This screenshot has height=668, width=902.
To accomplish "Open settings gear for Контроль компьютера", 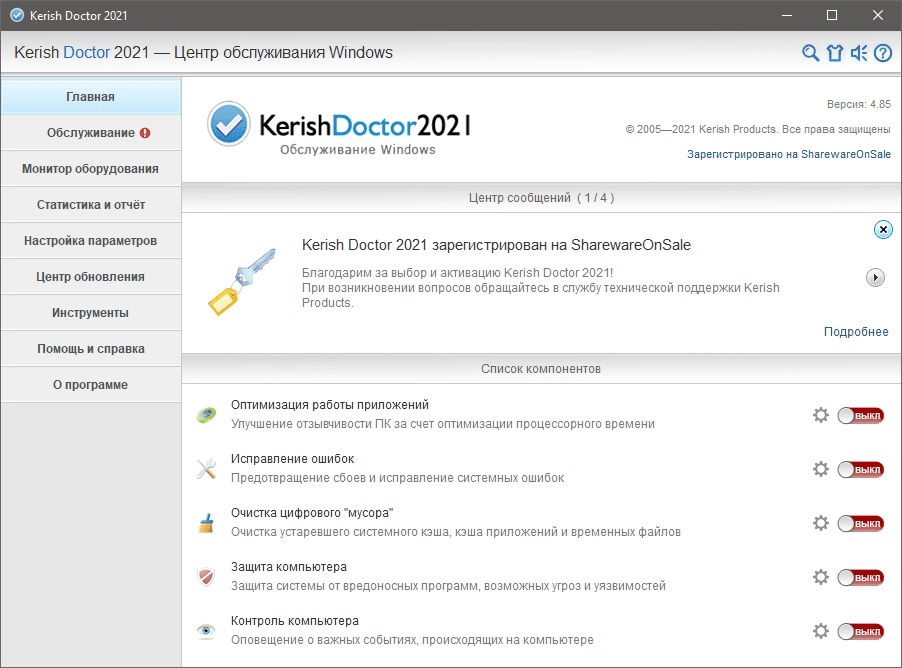I will click(x=821, y=631).
